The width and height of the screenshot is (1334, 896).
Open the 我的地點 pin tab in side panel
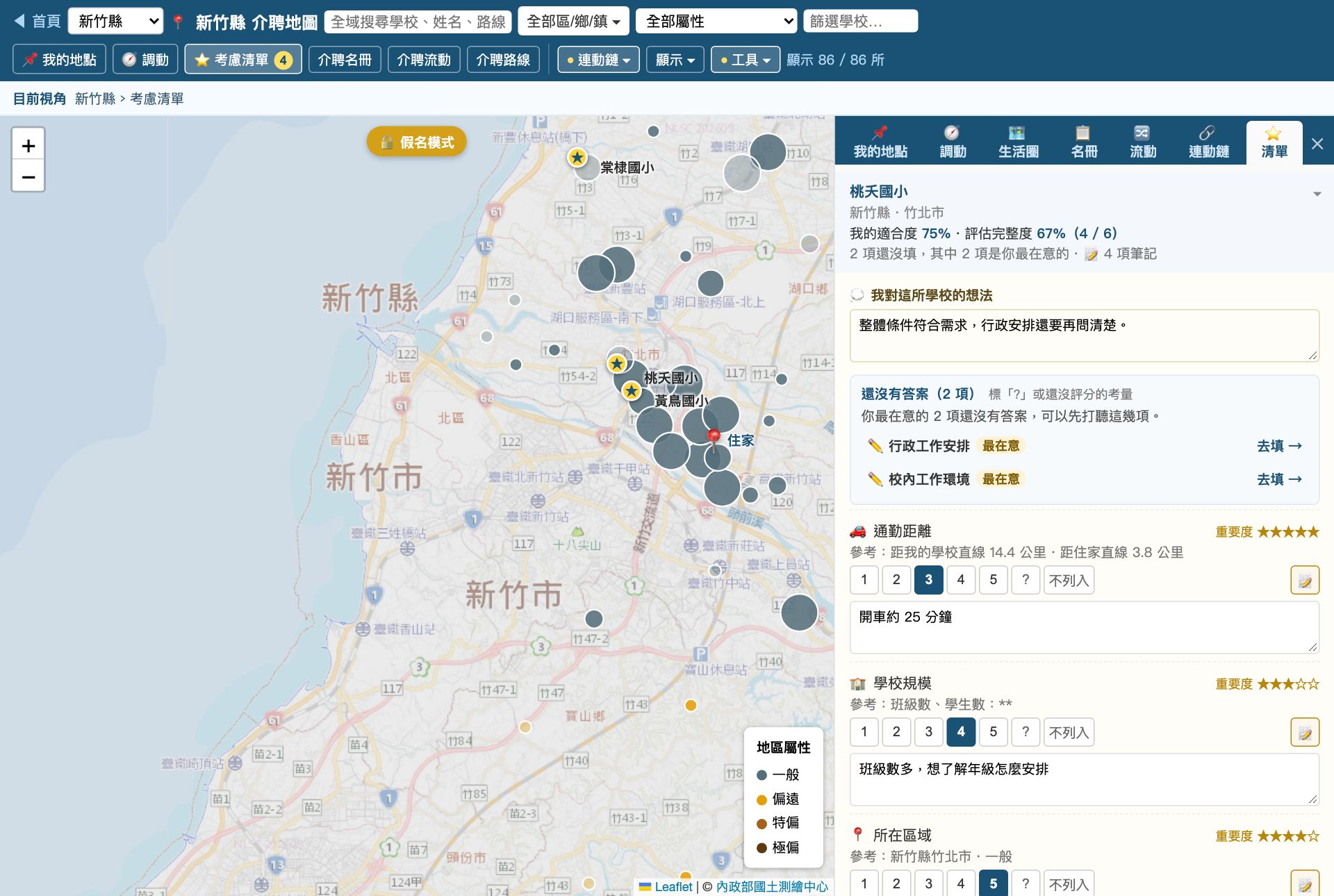[880, 142]
